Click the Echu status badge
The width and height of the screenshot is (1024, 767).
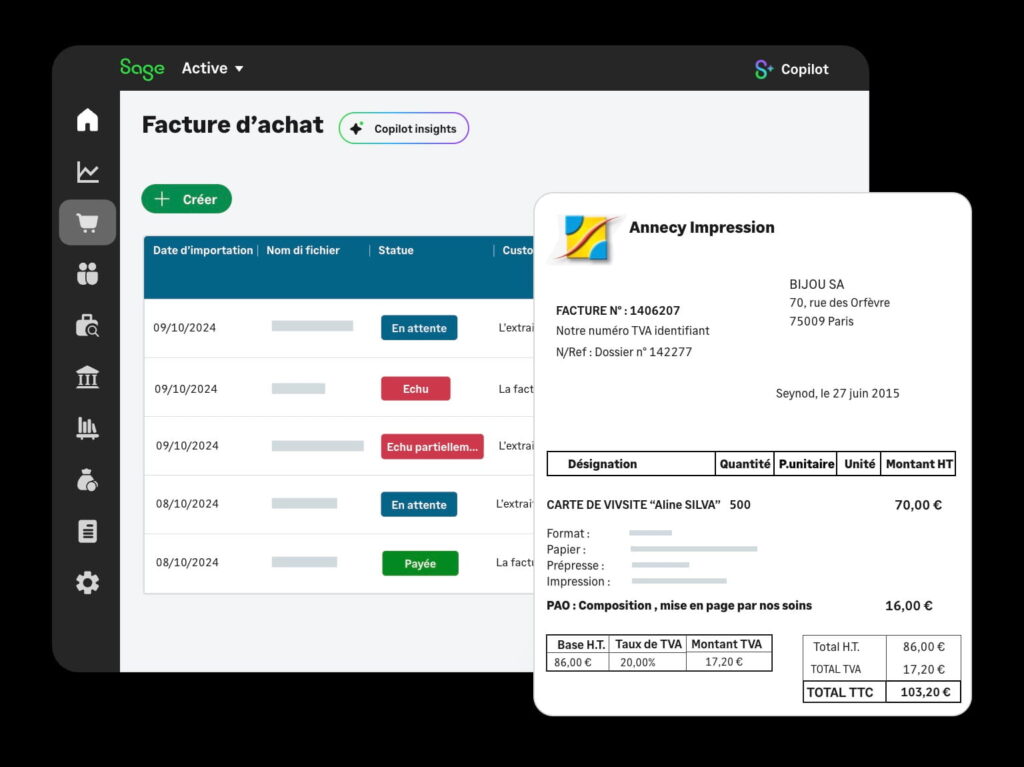pyautogui.click(x=415, y=389)
